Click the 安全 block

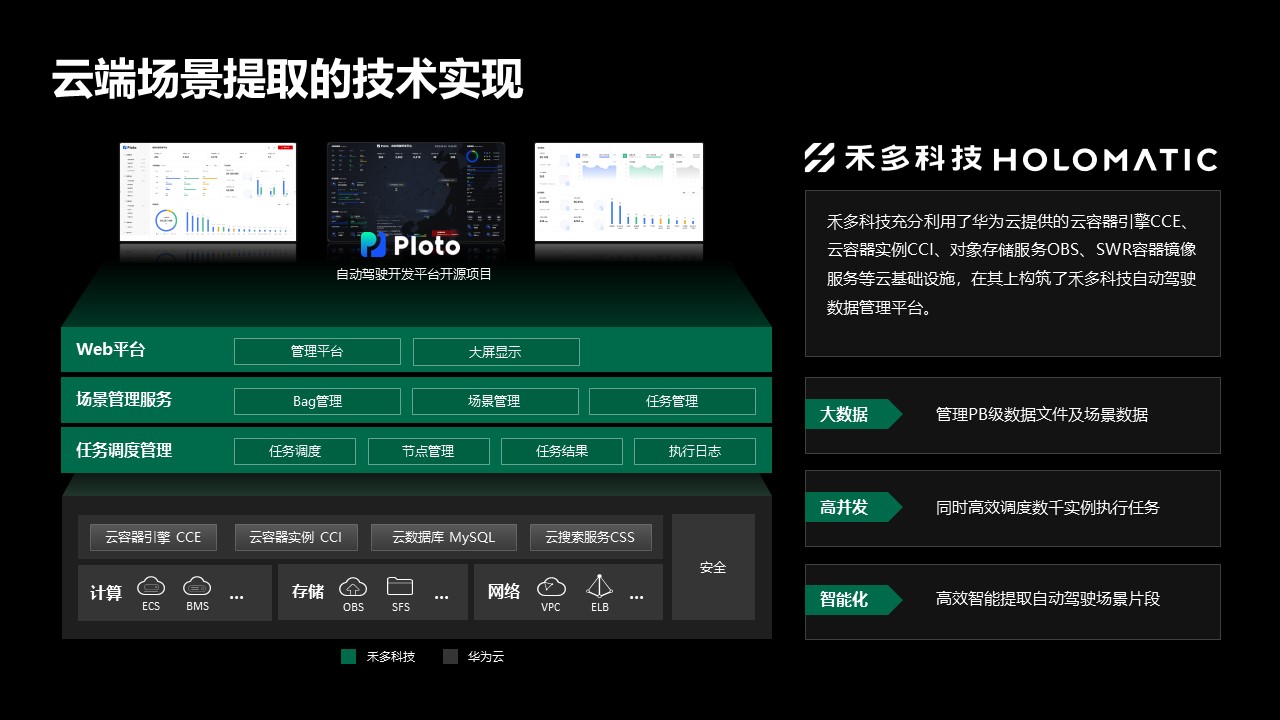click(713, 567)
